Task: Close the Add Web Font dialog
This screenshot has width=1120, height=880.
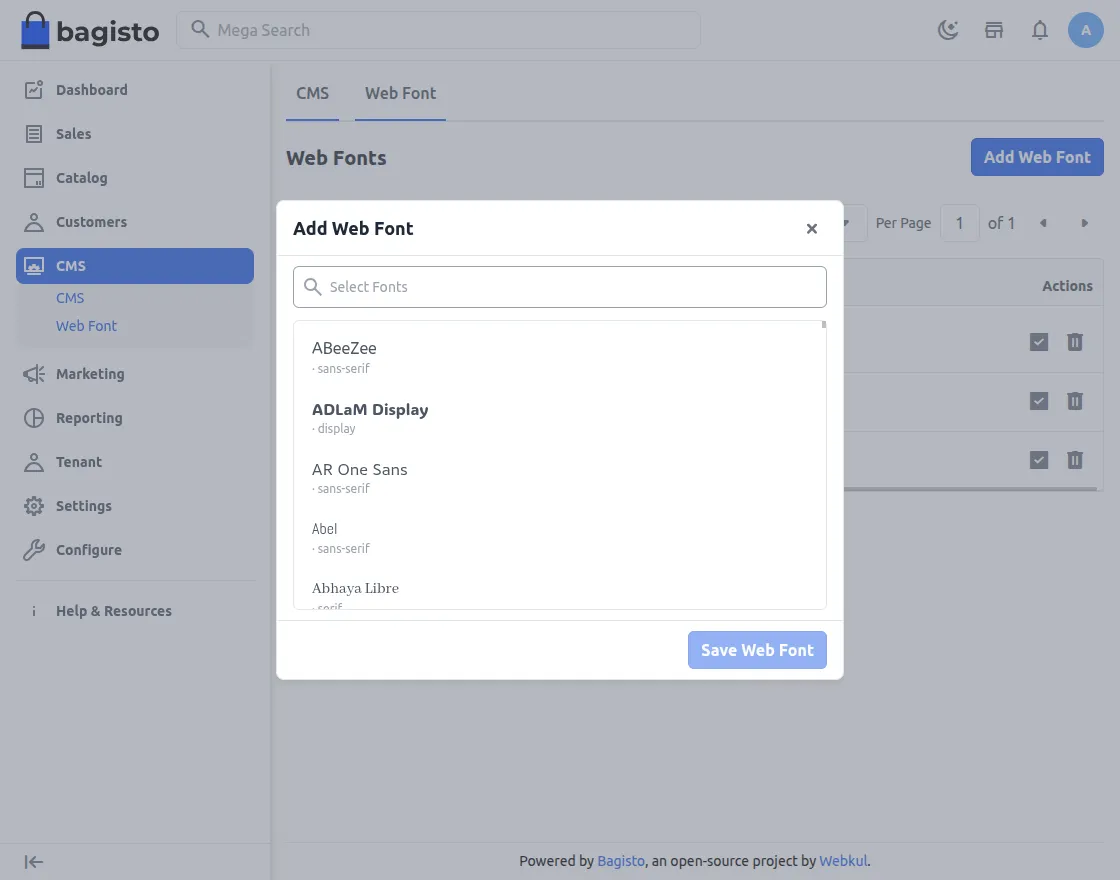Action: 811,229
